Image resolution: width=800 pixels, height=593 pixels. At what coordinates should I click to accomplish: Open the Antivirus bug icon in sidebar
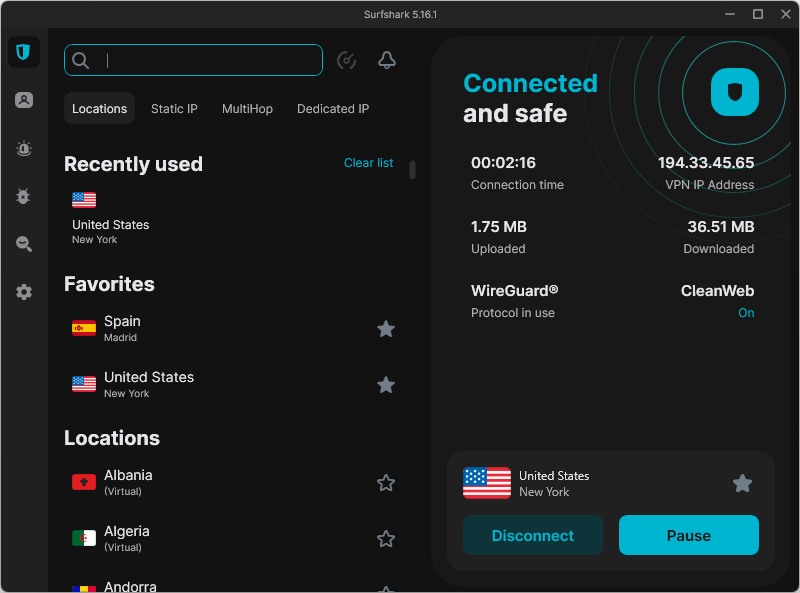23,196
